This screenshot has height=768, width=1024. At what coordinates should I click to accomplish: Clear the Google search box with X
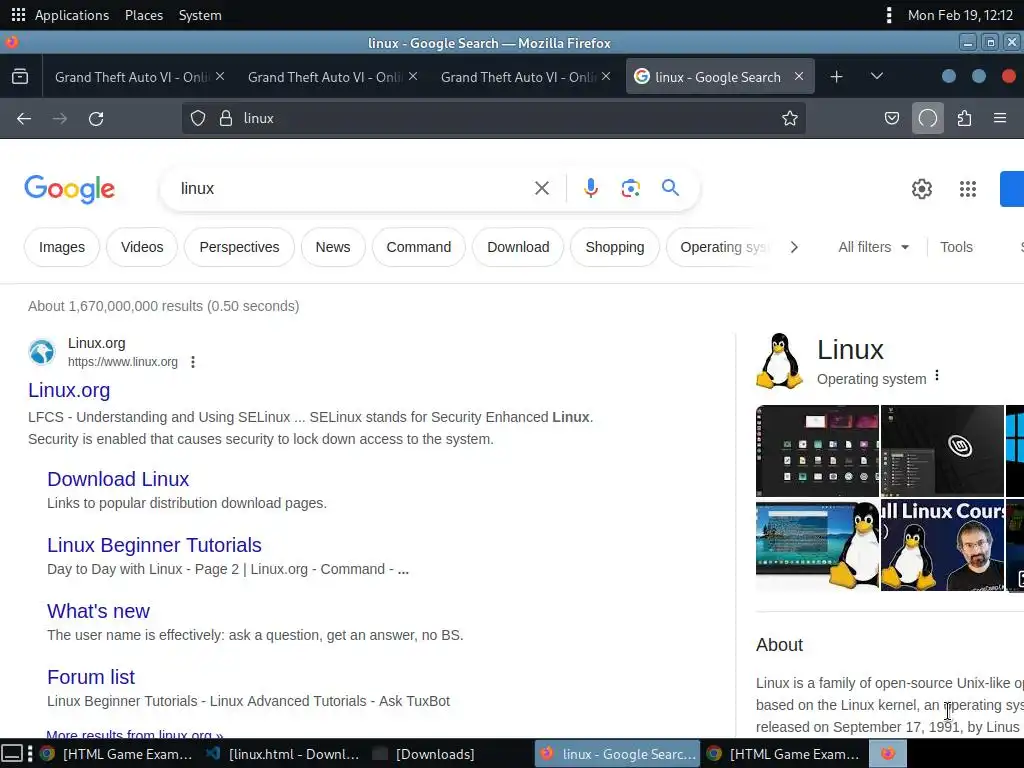click(541, 188)
